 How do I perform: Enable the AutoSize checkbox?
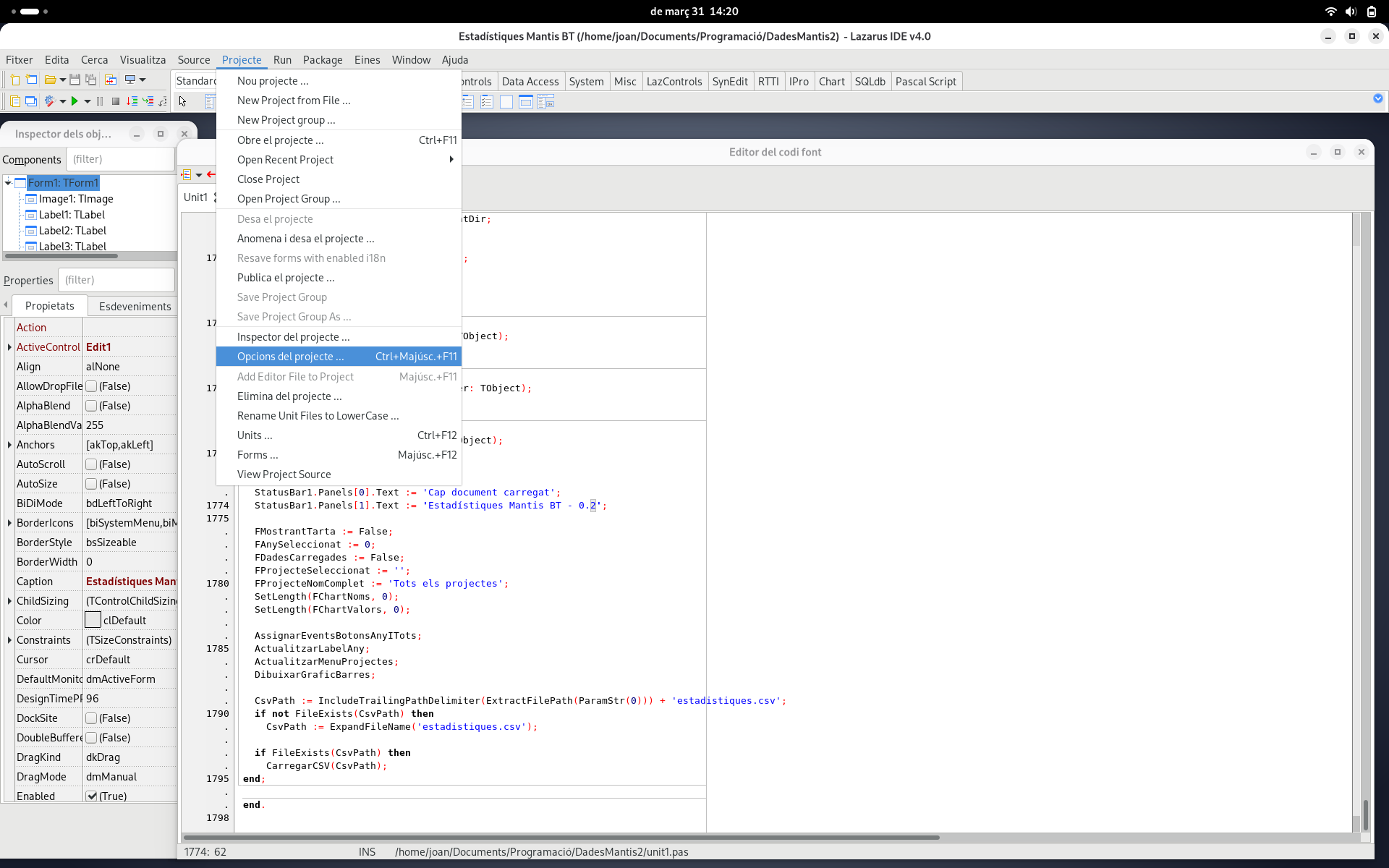point(92,484)
